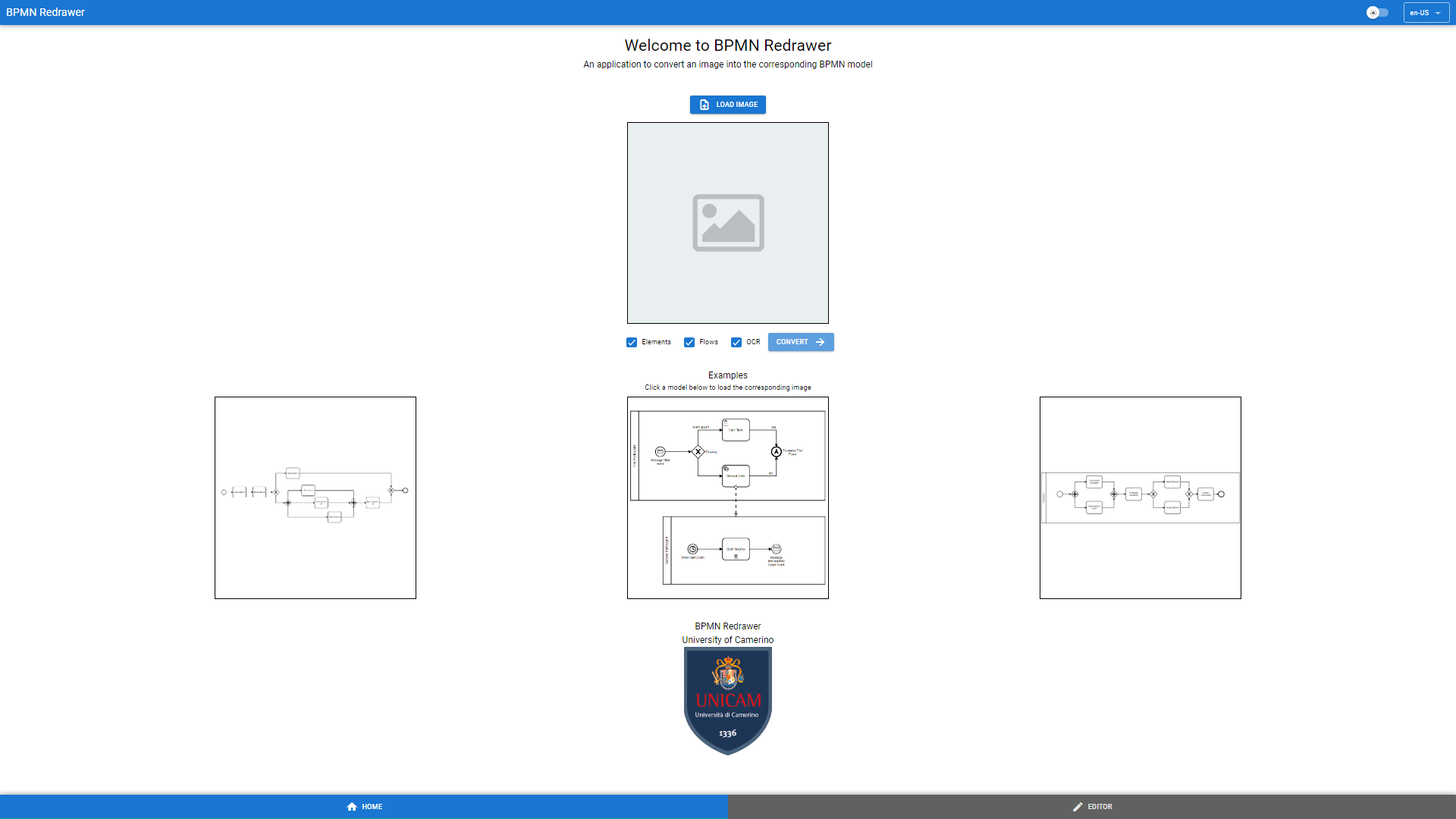Viewport: 1456px width, 819px height.
Task: Load the right example BPMN model
Action: pyautogui.click(x=1140, y=497)
